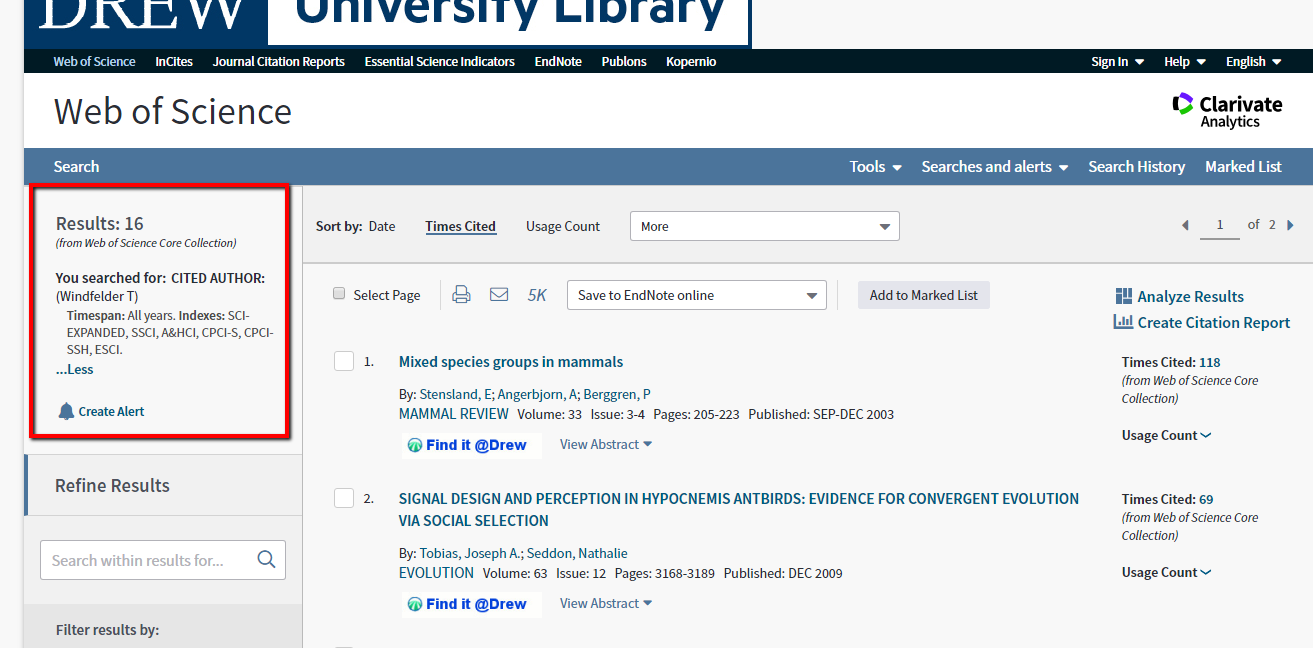The image size is (1313, 648).
Task: Click the Create Alert bell icon
Action: click(x=66, y=411)
